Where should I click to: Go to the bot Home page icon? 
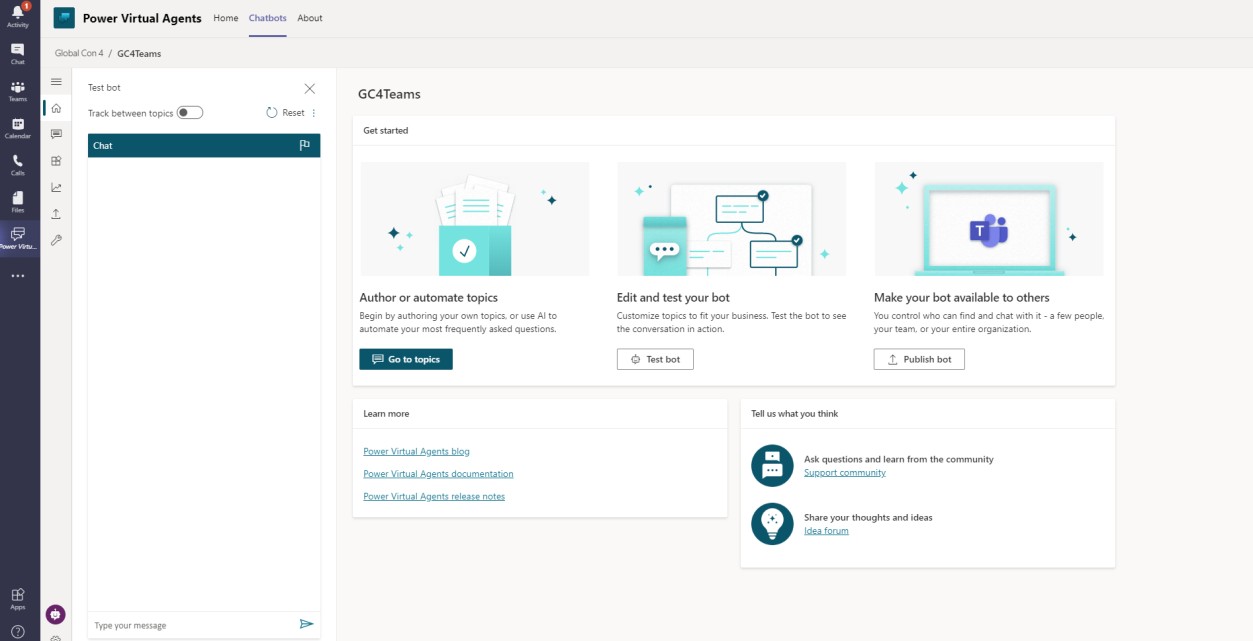(x=56, y=108)
